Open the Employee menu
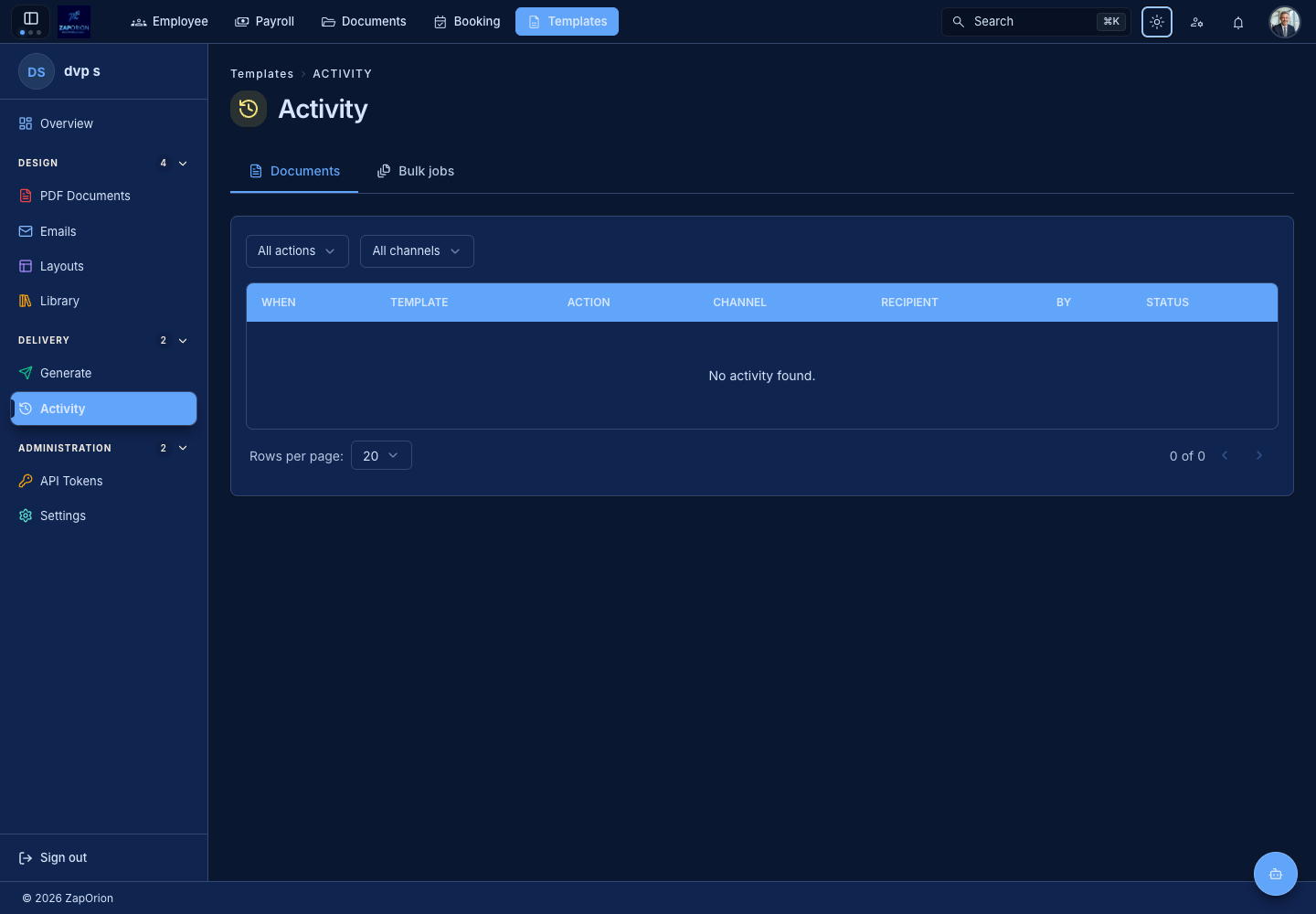The height and width of the screenshot is (914, 1316). tap(170, 21)
